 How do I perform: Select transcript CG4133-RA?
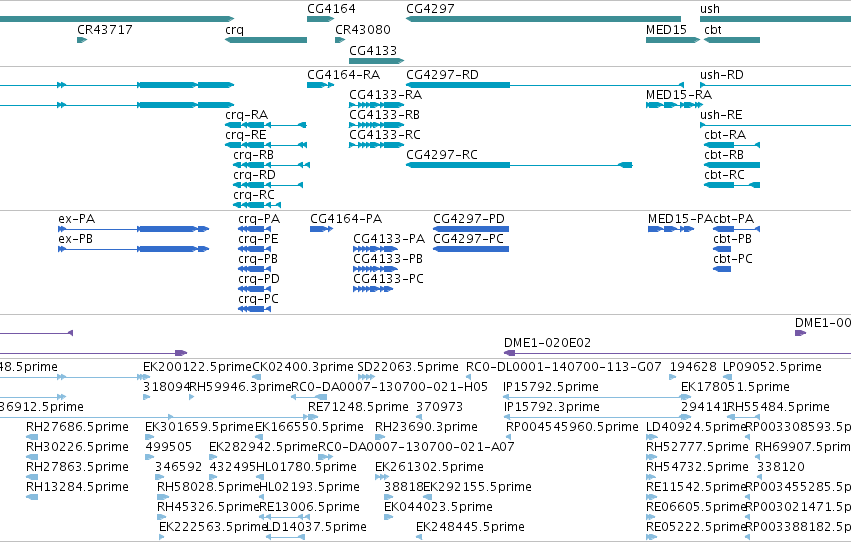[377, 105]
